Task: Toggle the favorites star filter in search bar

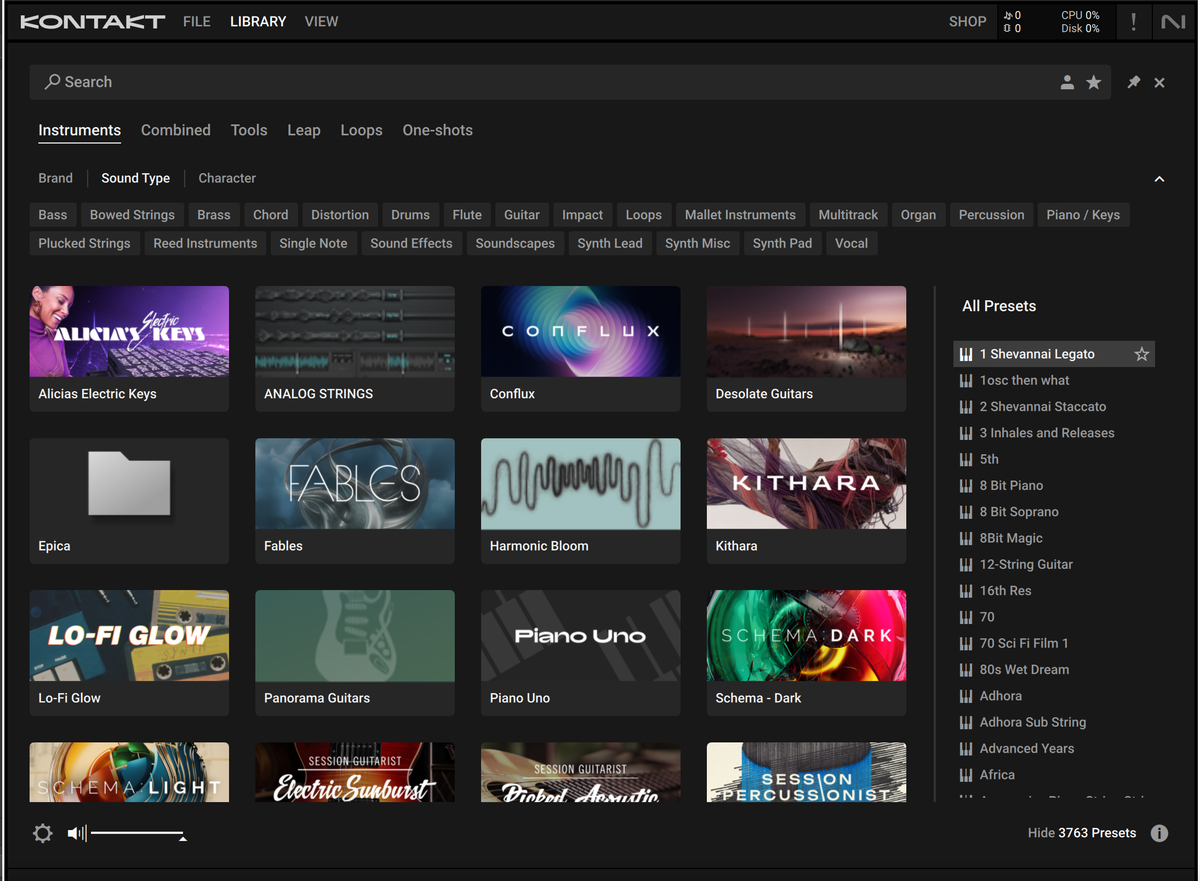Action: click(1094, 83)
